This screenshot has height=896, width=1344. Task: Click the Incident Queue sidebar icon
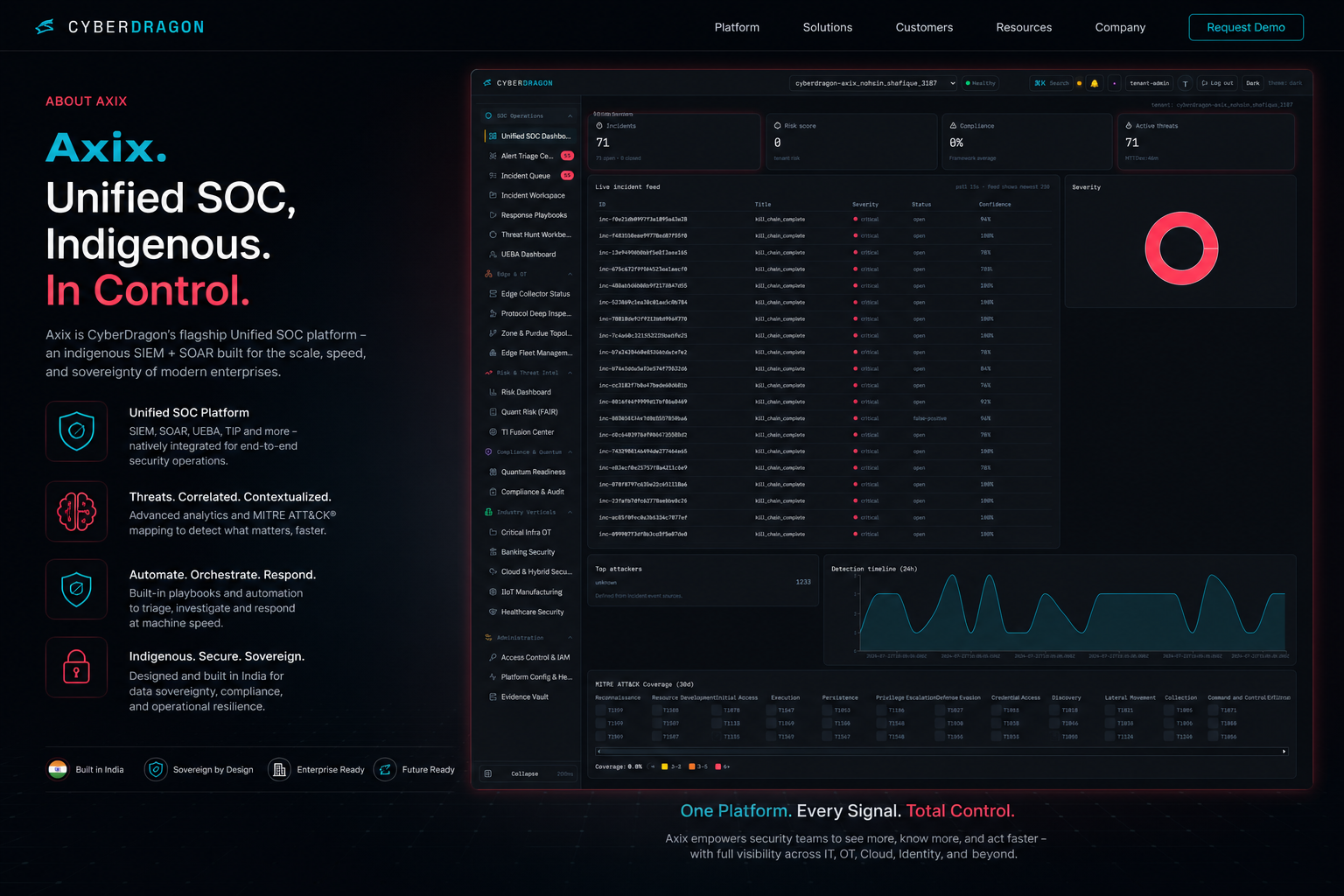coord(493,176)
